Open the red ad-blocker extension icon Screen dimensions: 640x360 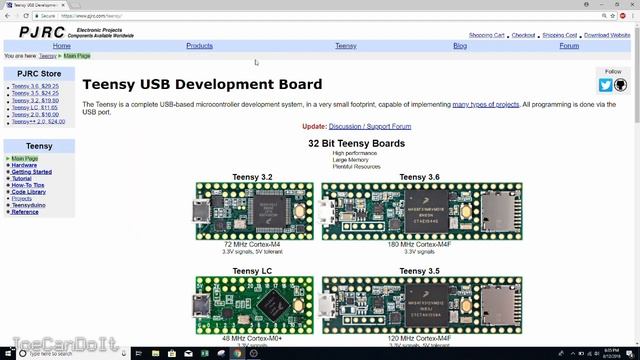click(623, 16)
